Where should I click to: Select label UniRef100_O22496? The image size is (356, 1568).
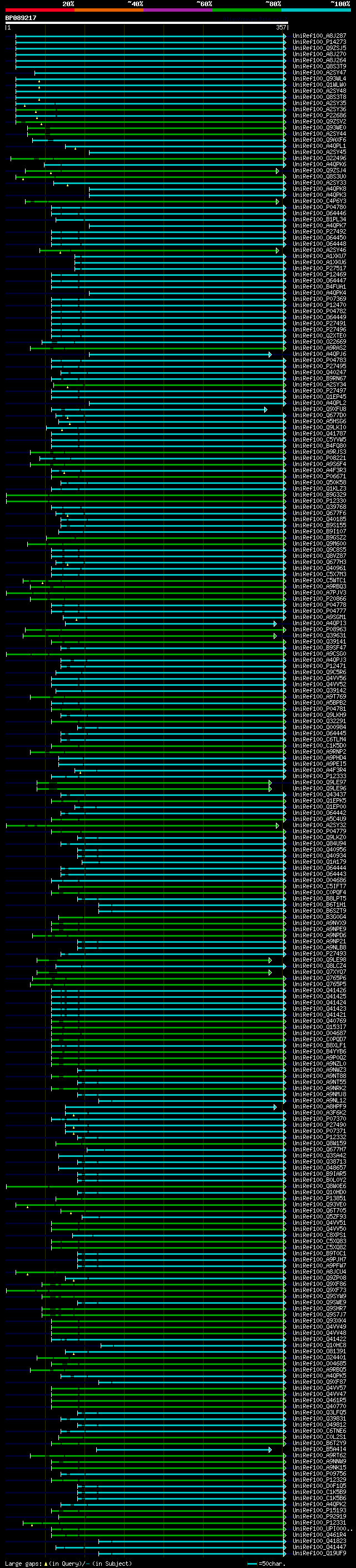click(319, 159)
